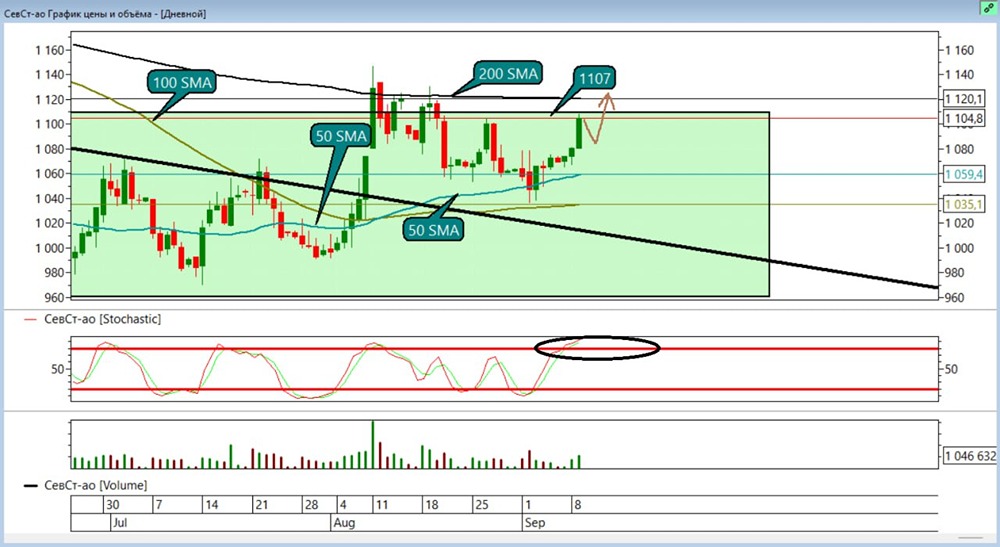This screenshot has height=547, width=1000.
Task: Select the blue 1 059,4 price tag
Action: point(963,174)
